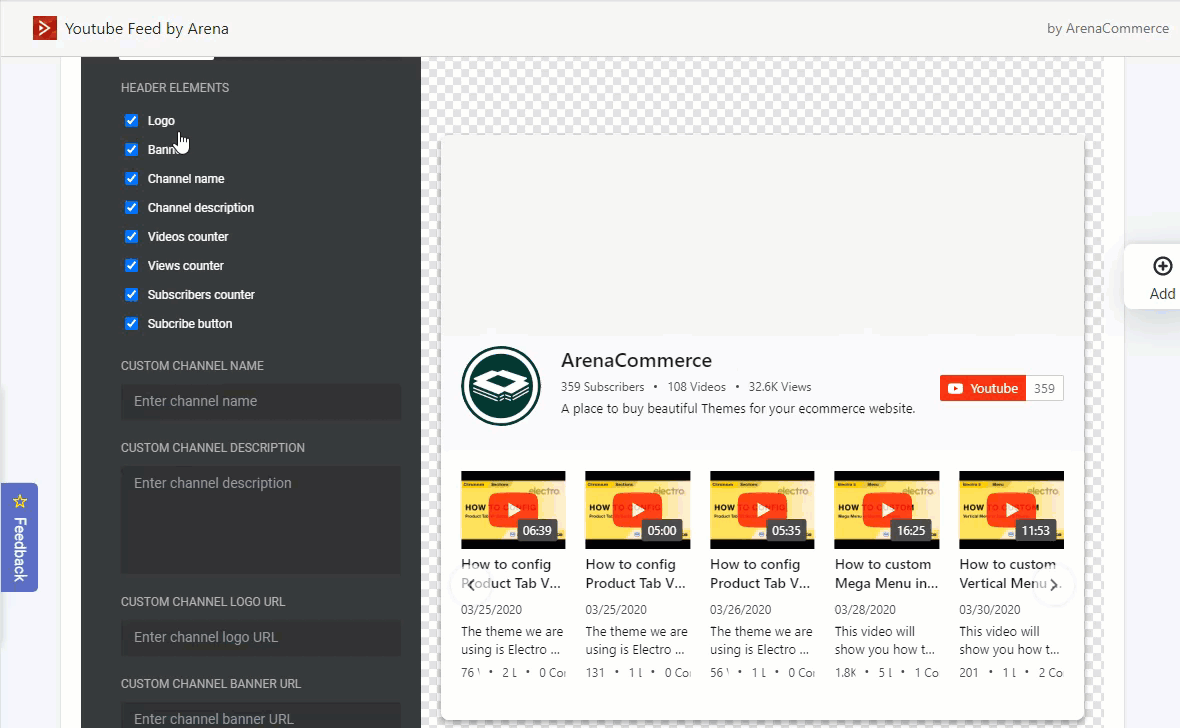This screenshot has height=728, width=1180.
Task: Click the channel description about beautiful Themes
Action: click(x=738, y=409)
